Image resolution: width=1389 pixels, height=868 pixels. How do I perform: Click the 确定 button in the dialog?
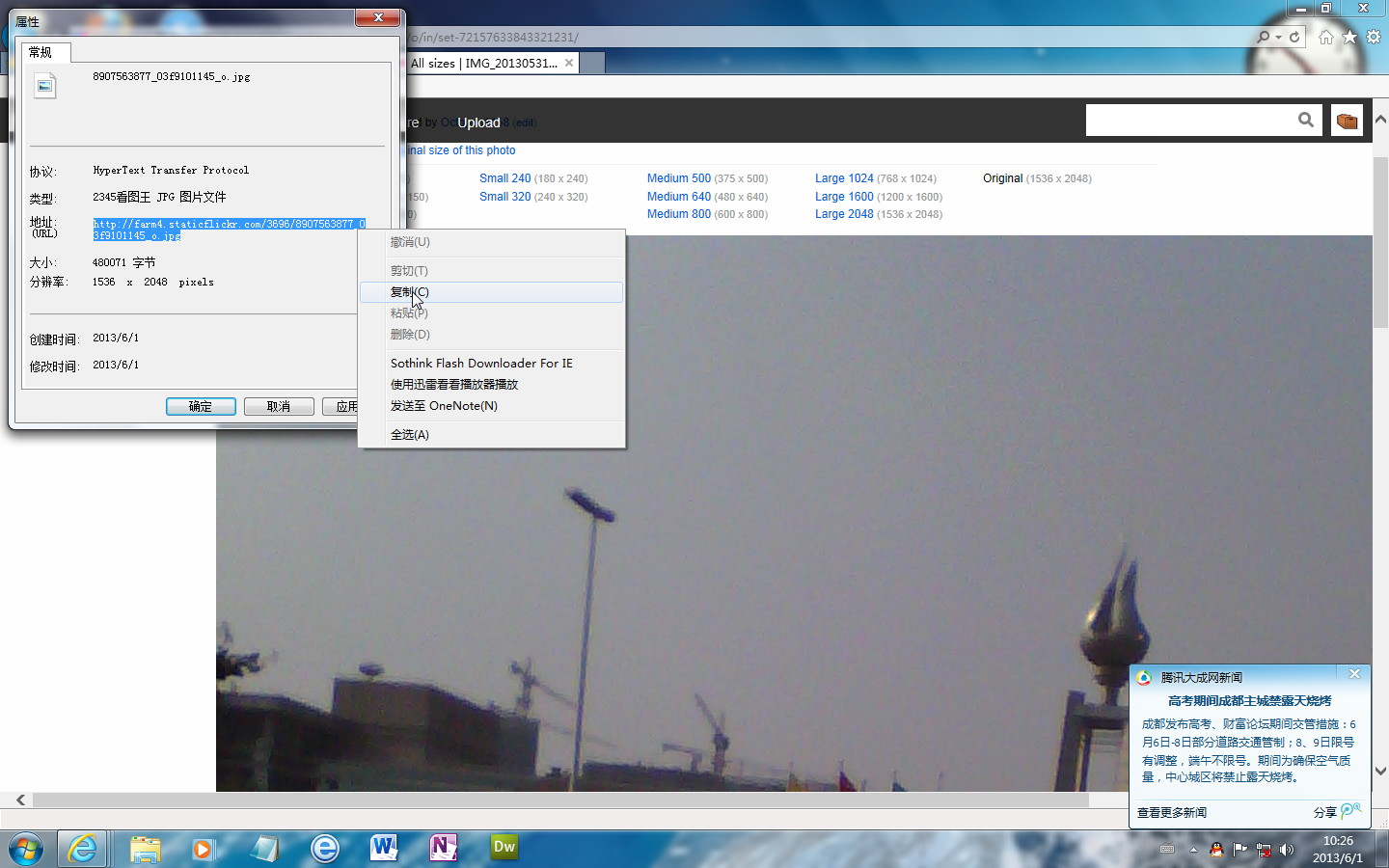[x=201, y=406]
